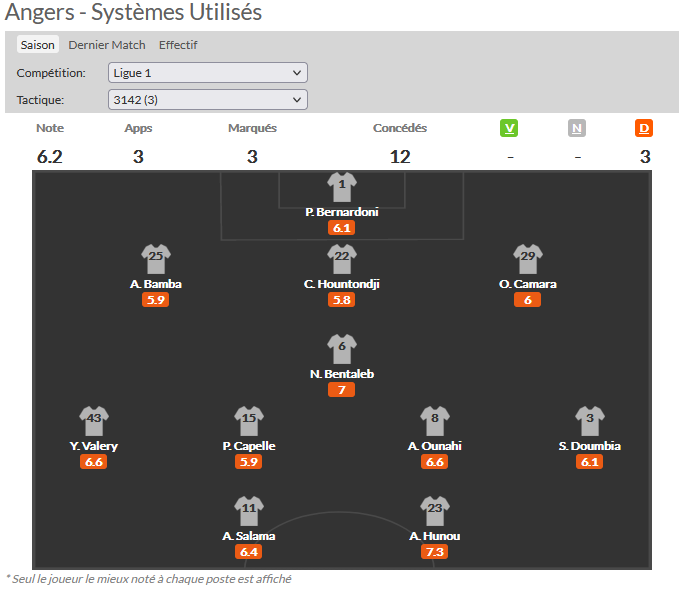
Task: Click A. Hunou's 7.3 rating badge
Action: [x=435, y=552]
